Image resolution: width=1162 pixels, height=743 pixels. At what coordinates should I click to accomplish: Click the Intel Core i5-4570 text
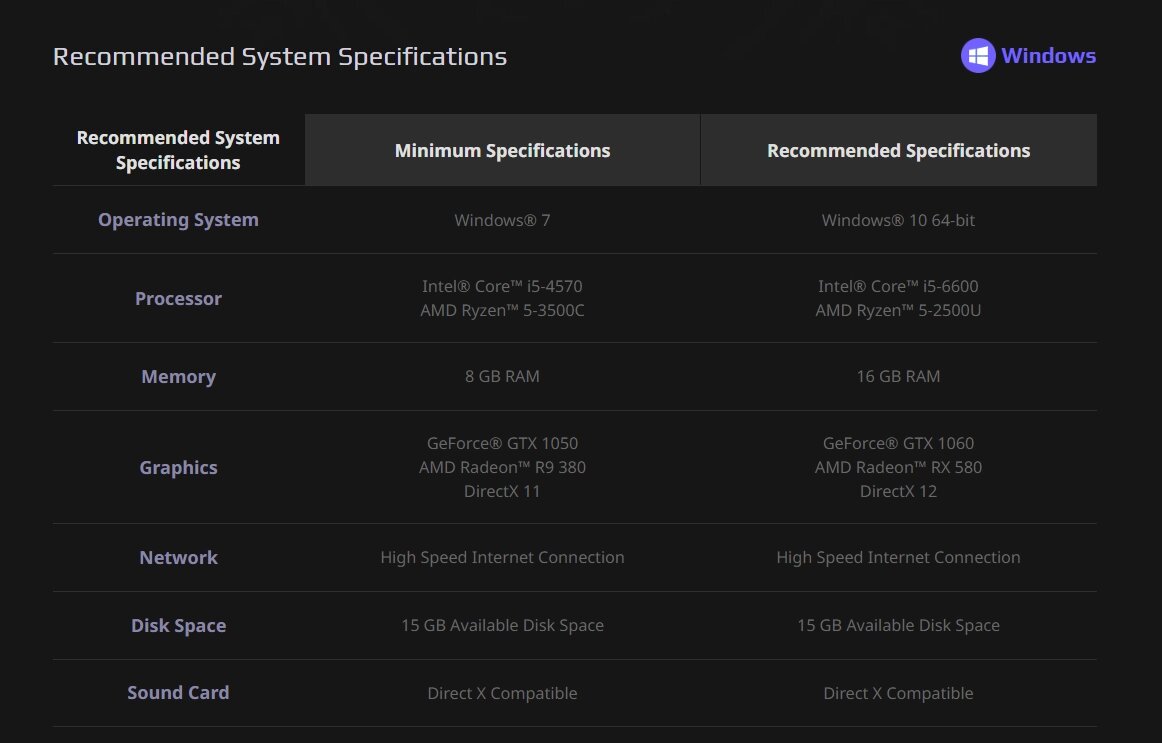coord(502,286)
